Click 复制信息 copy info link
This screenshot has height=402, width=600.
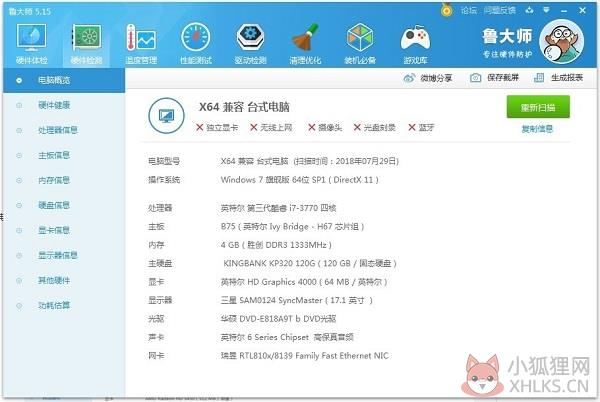[x=537, y=129]
